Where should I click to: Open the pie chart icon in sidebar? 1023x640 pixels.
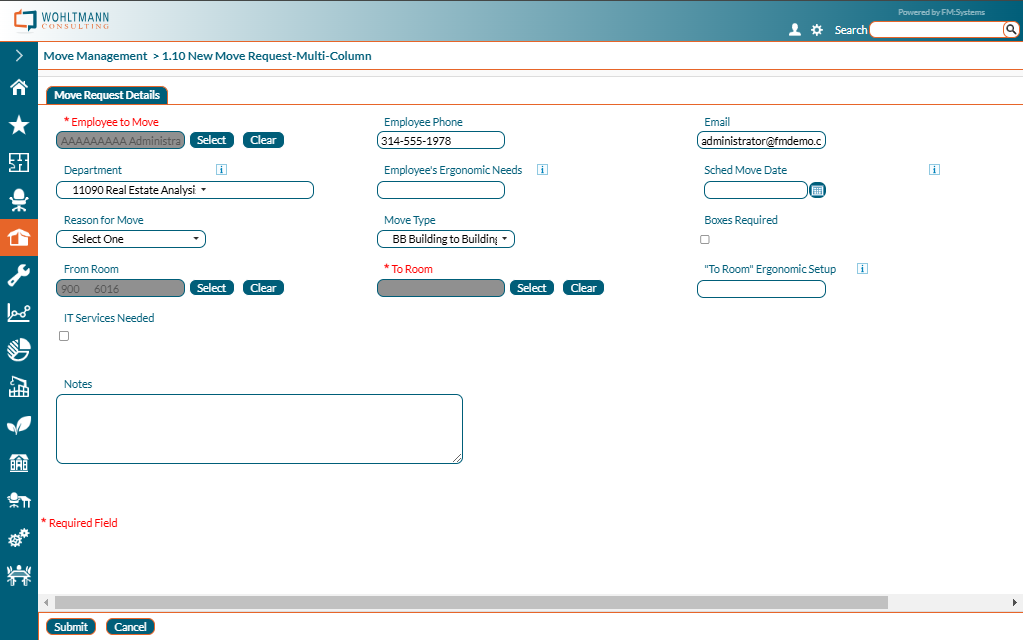click(18, 350)
